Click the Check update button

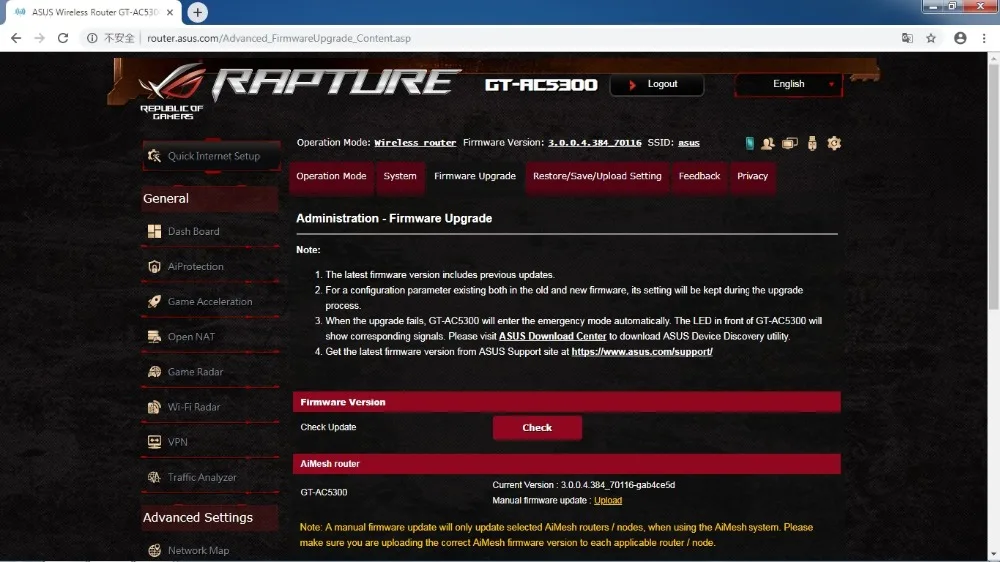tap(537, 428)
